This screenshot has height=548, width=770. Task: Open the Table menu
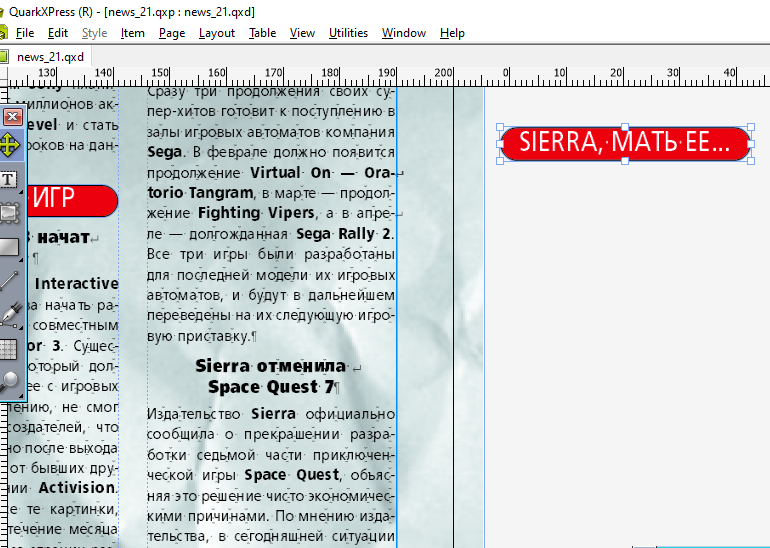tap(262, 33)
